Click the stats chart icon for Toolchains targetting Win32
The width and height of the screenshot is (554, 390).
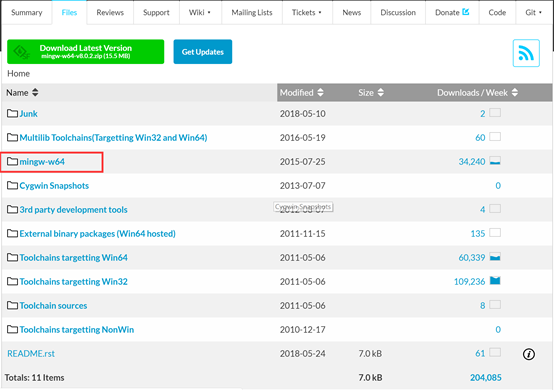[x=495, y=281]
